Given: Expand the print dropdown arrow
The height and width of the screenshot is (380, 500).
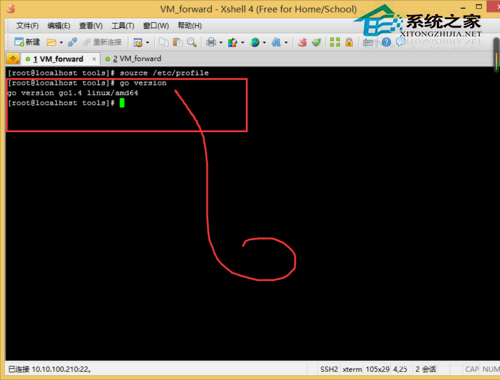Looking at the screenshot, I should tap(221, 43).
